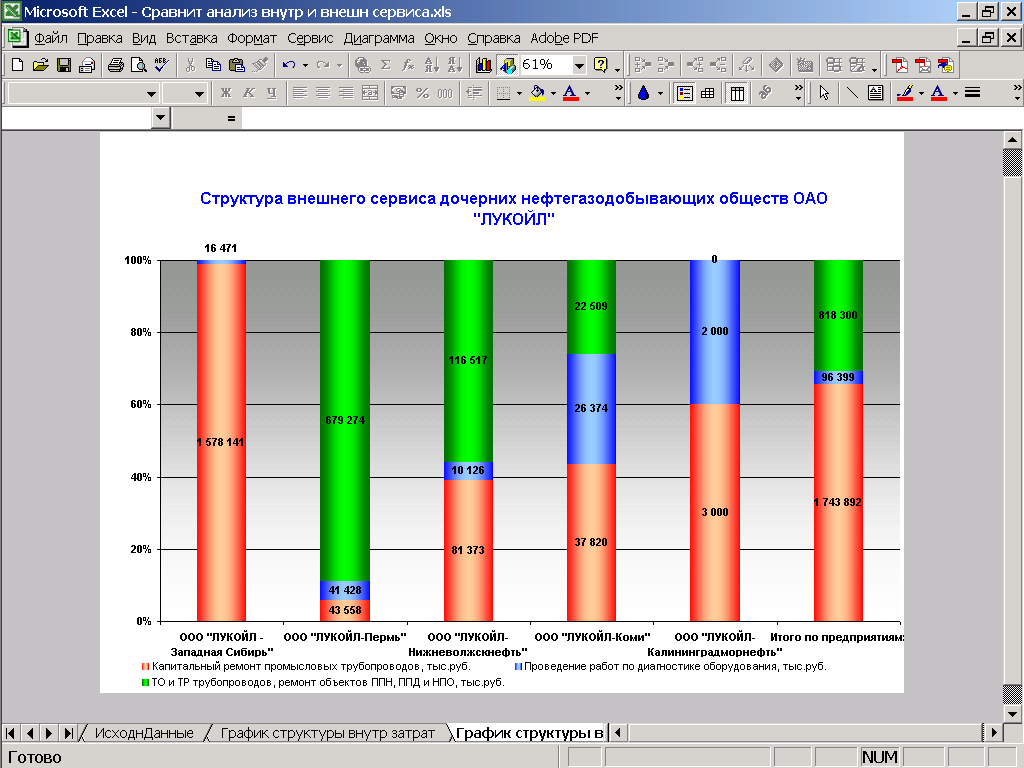Click the AutoSum sigma icon
The image size is (1024, 768).
coord(385,65)
